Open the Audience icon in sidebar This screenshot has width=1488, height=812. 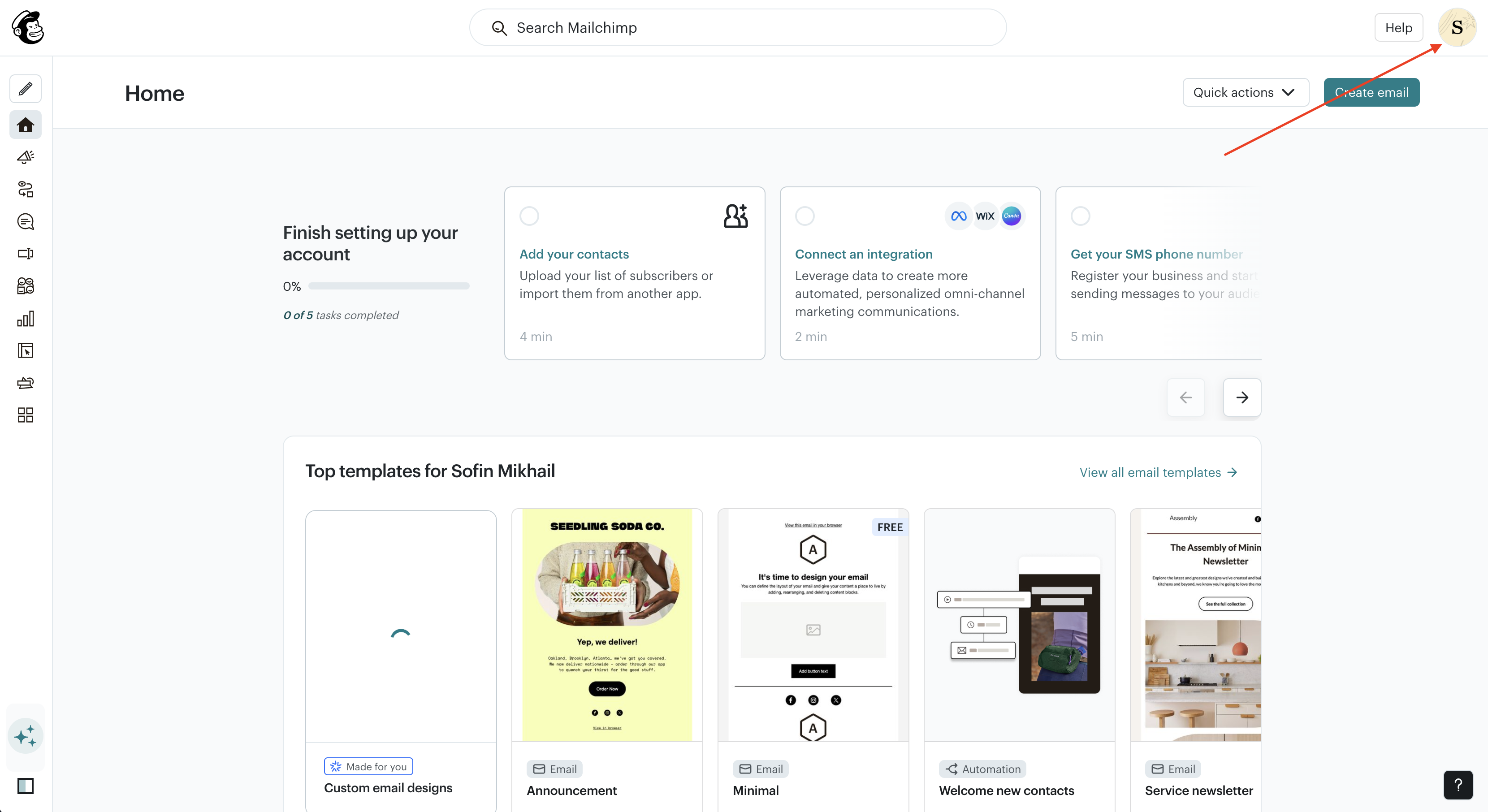point(26,286)
